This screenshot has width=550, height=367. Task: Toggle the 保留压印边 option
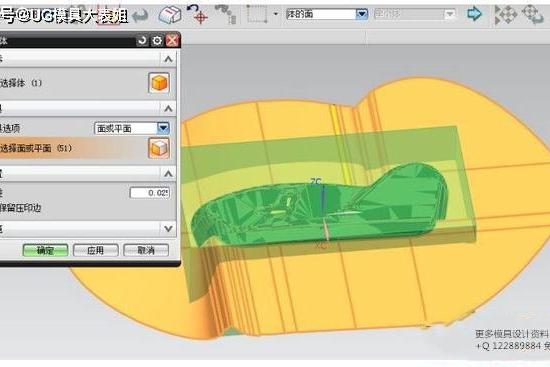pos(21,208)
